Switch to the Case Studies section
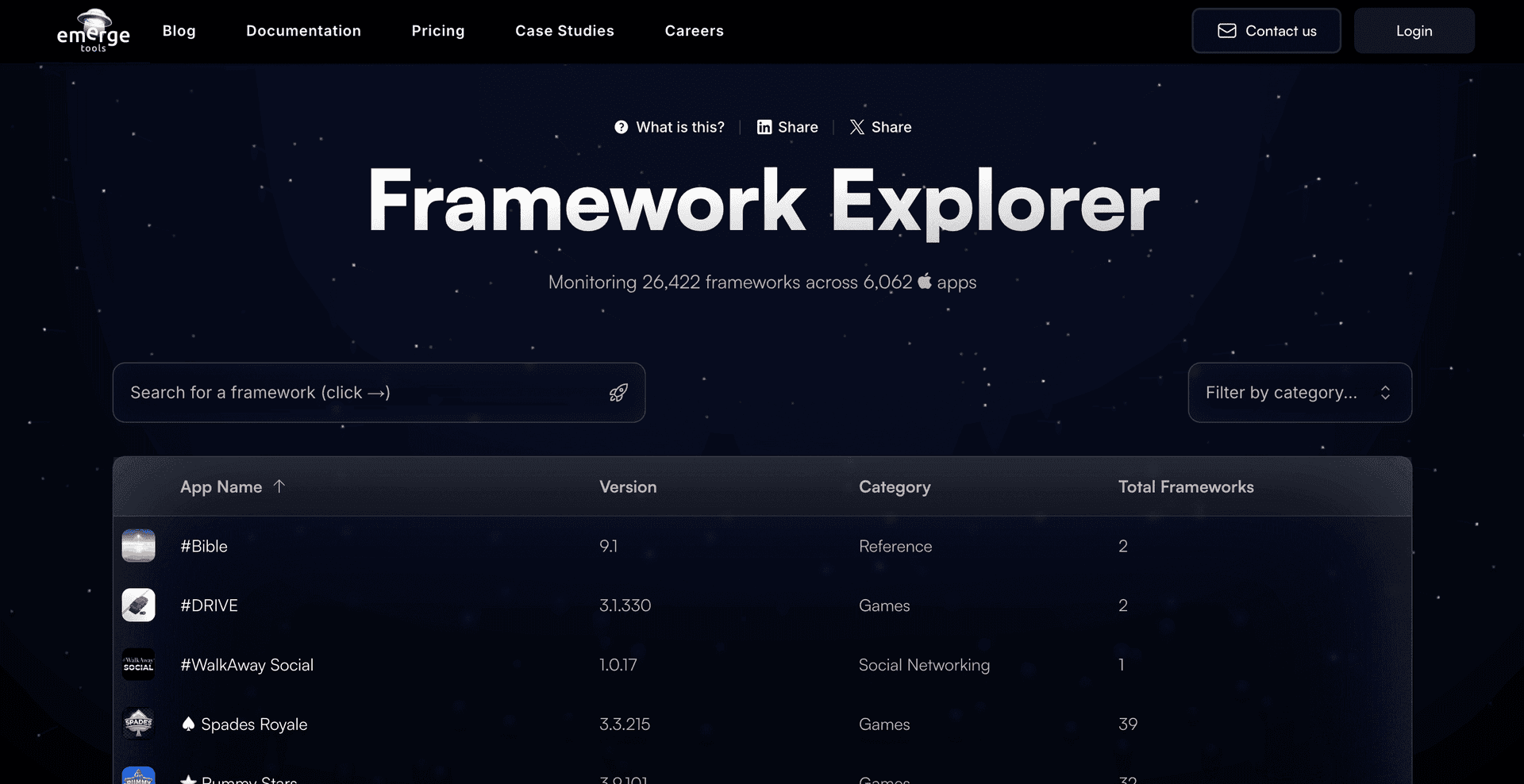Image resolution: width=1524 pixels, height=784 pixels. 564,31
